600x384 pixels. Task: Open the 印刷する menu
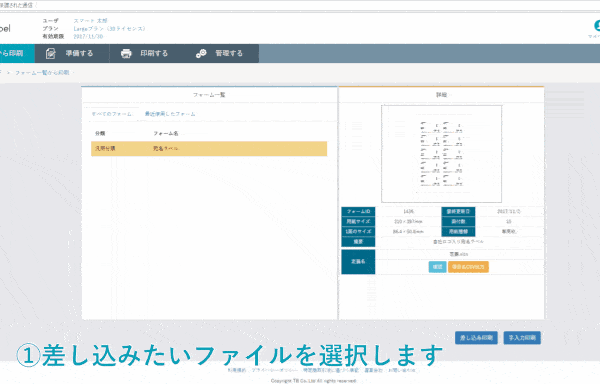[147, 54]
